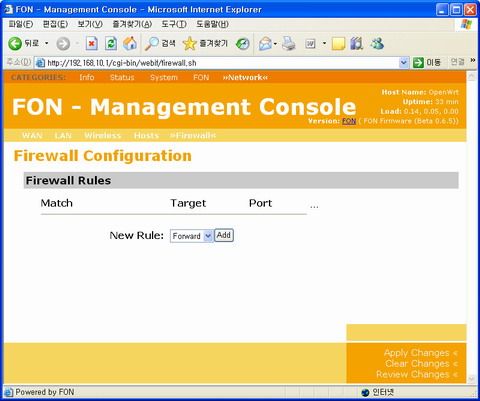The image size is (480, 401).
Task: Open the 즐겨찾기(A) menu
Action: 132,24
